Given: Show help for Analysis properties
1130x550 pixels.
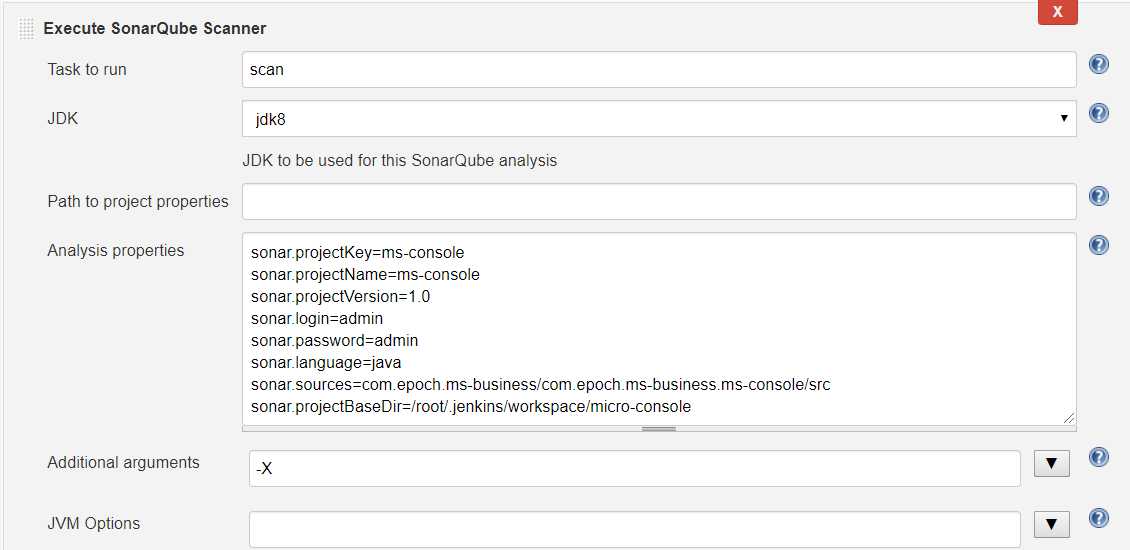Looking at the screenshot, I should 1098,245.
